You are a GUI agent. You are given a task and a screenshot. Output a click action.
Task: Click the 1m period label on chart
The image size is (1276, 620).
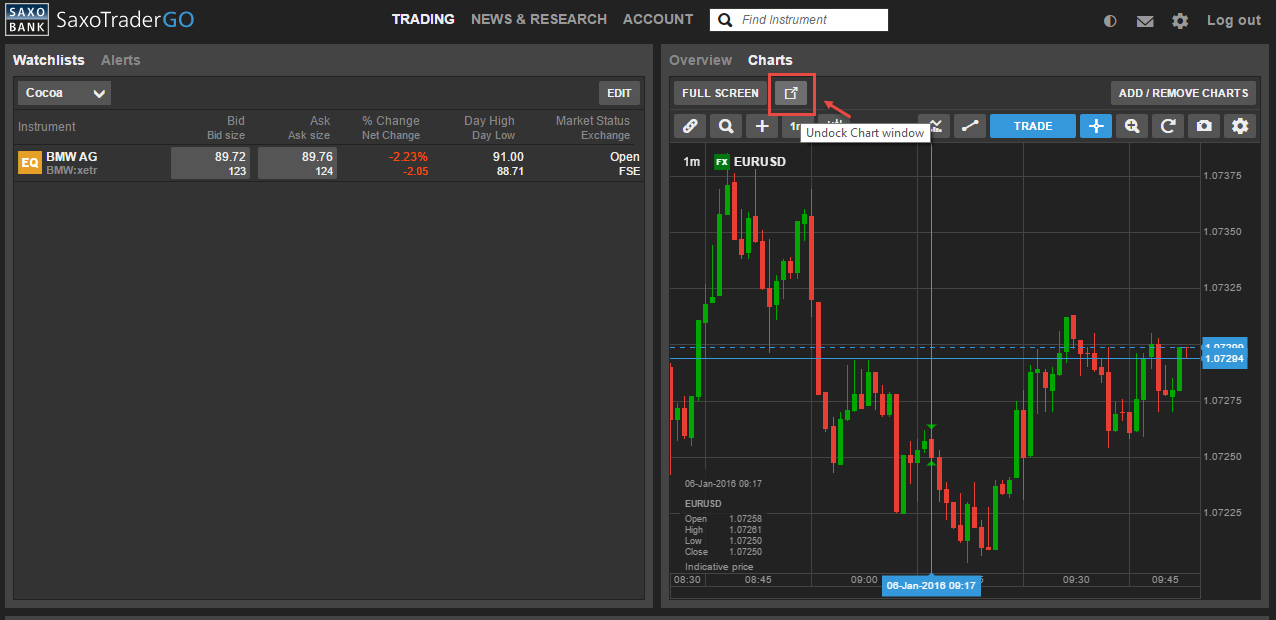[691, 161]
